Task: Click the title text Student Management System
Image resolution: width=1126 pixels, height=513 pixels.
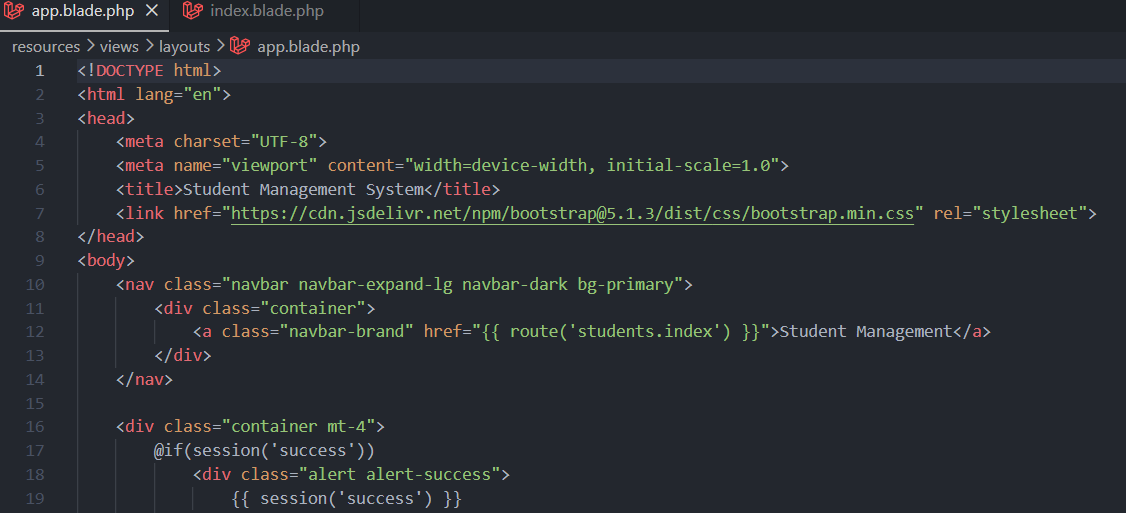Action: [303, 190]
